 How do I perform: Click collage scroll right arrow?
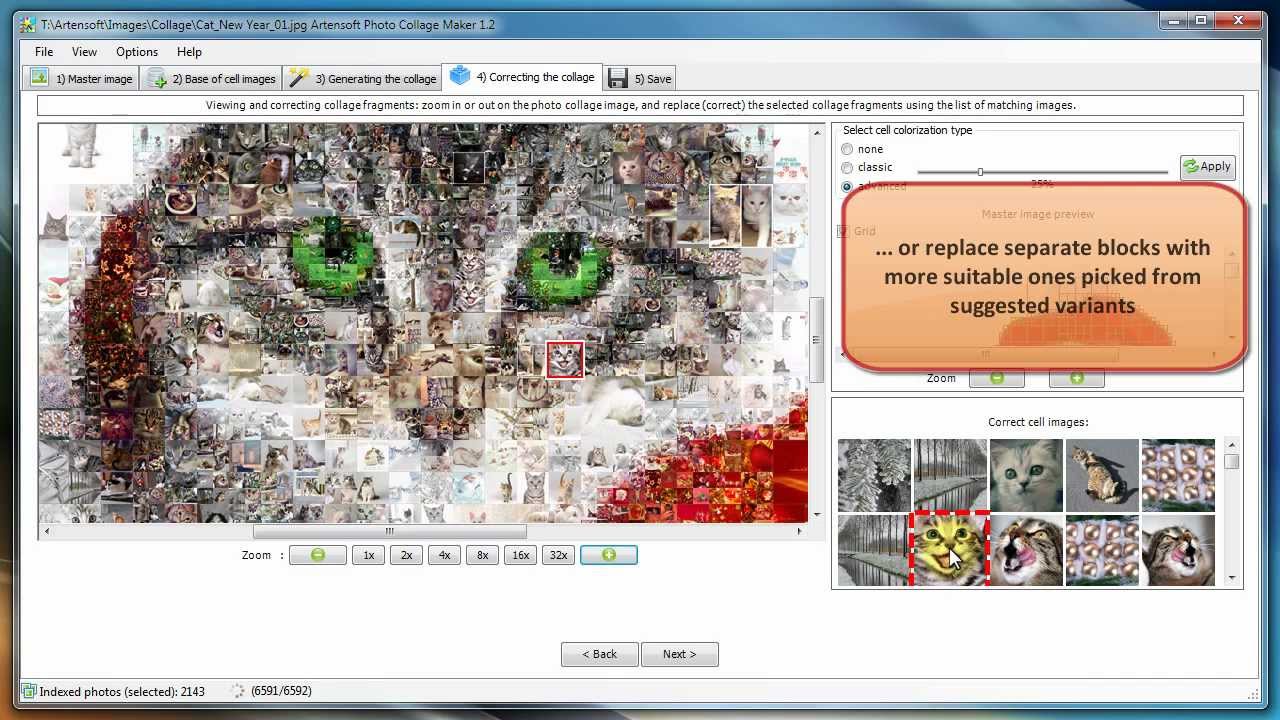[799, 532]
